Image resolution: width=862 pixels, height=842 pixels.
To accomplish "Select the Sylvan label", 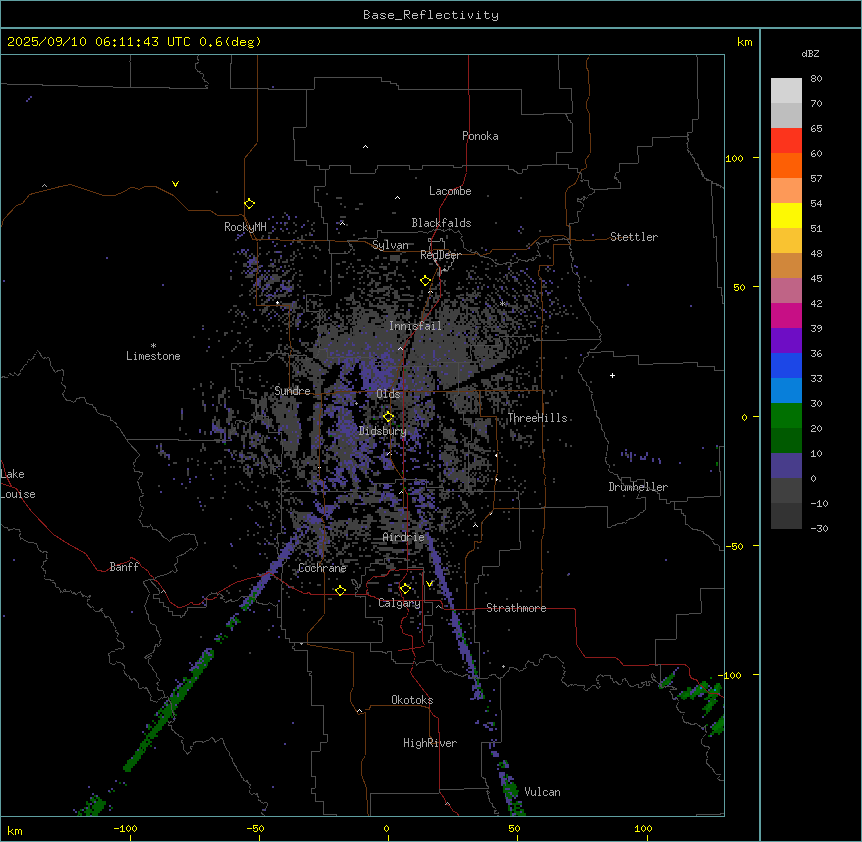I will click(x=390, y=245).
